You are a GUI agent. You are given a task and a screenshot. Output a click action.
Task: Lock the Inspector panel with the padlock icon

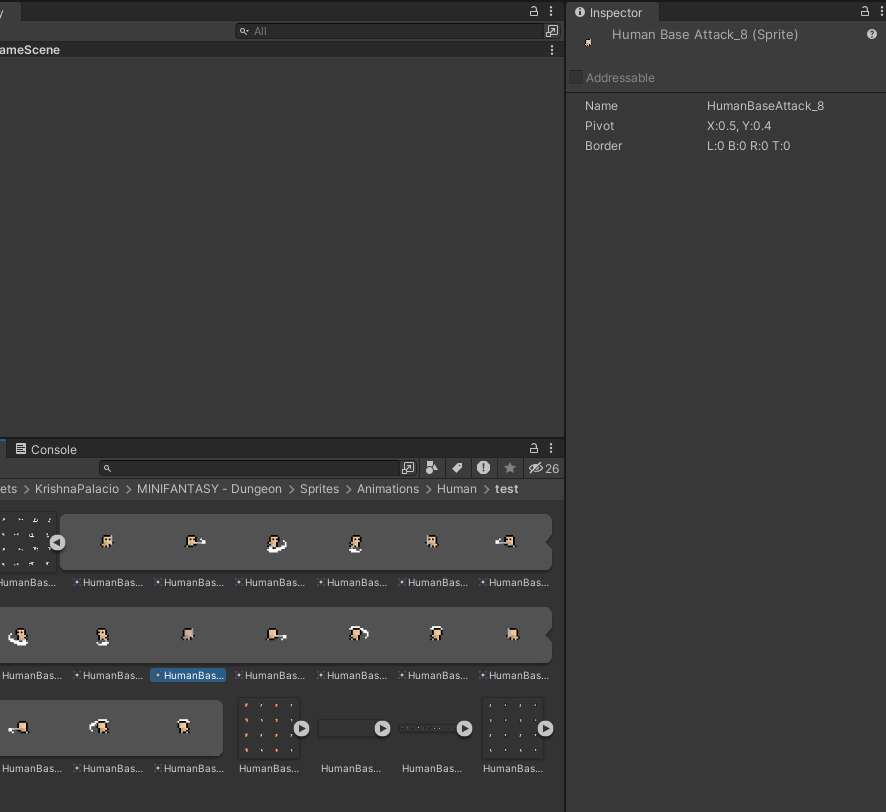pyautogui.click(x=865, y=11)
